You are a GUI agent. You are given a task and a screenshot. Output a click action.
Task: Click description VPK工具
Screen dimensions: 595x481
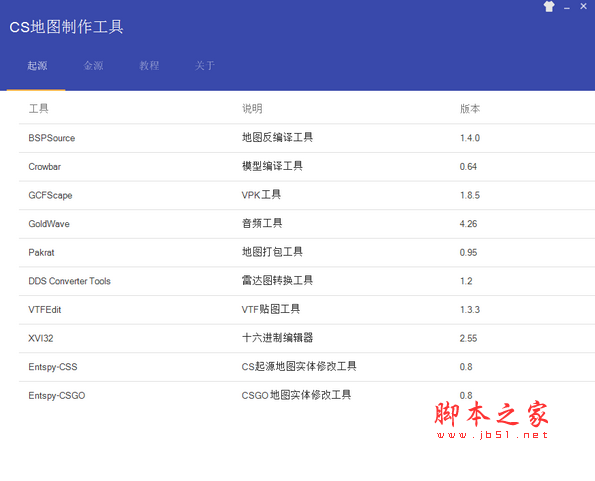click(x=261, y=195)
